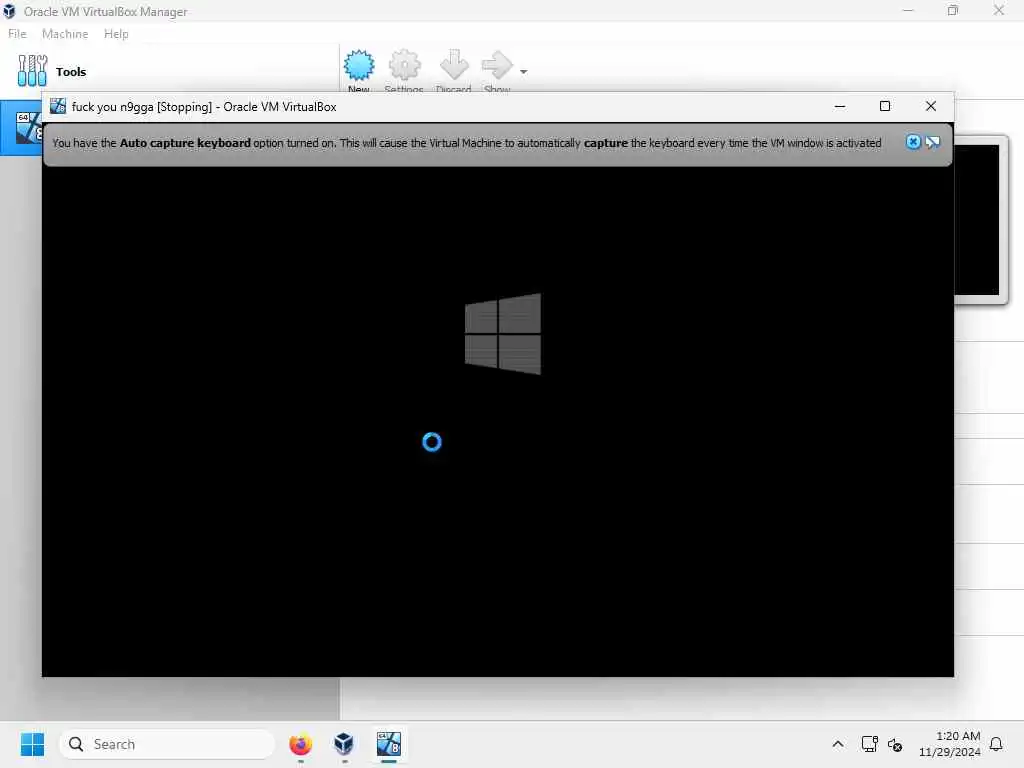Open the notifications bell icon
1024x768 pixels.
pyautogui.click(x=996, y=744)
